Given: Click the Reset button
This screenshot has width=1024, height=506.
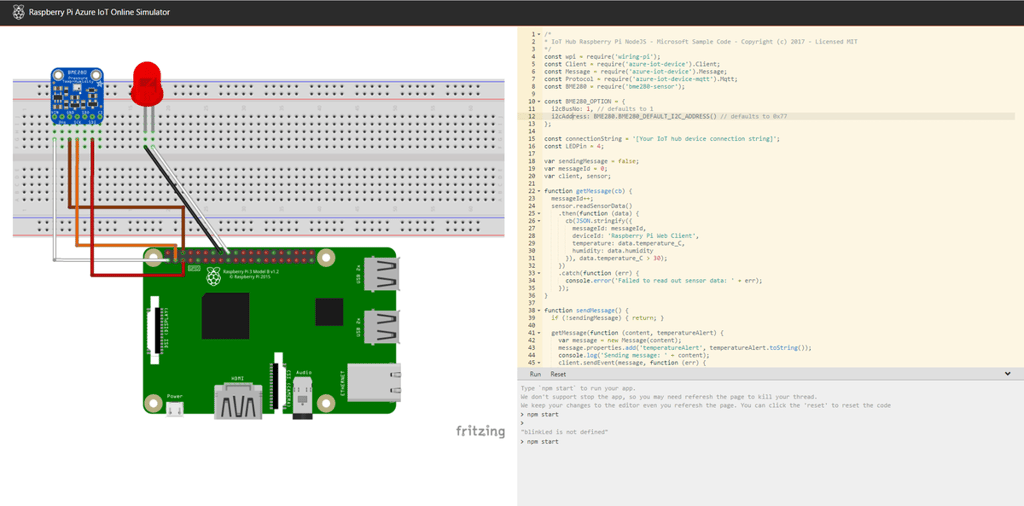Looking at the screenshot, I should 558,374.
